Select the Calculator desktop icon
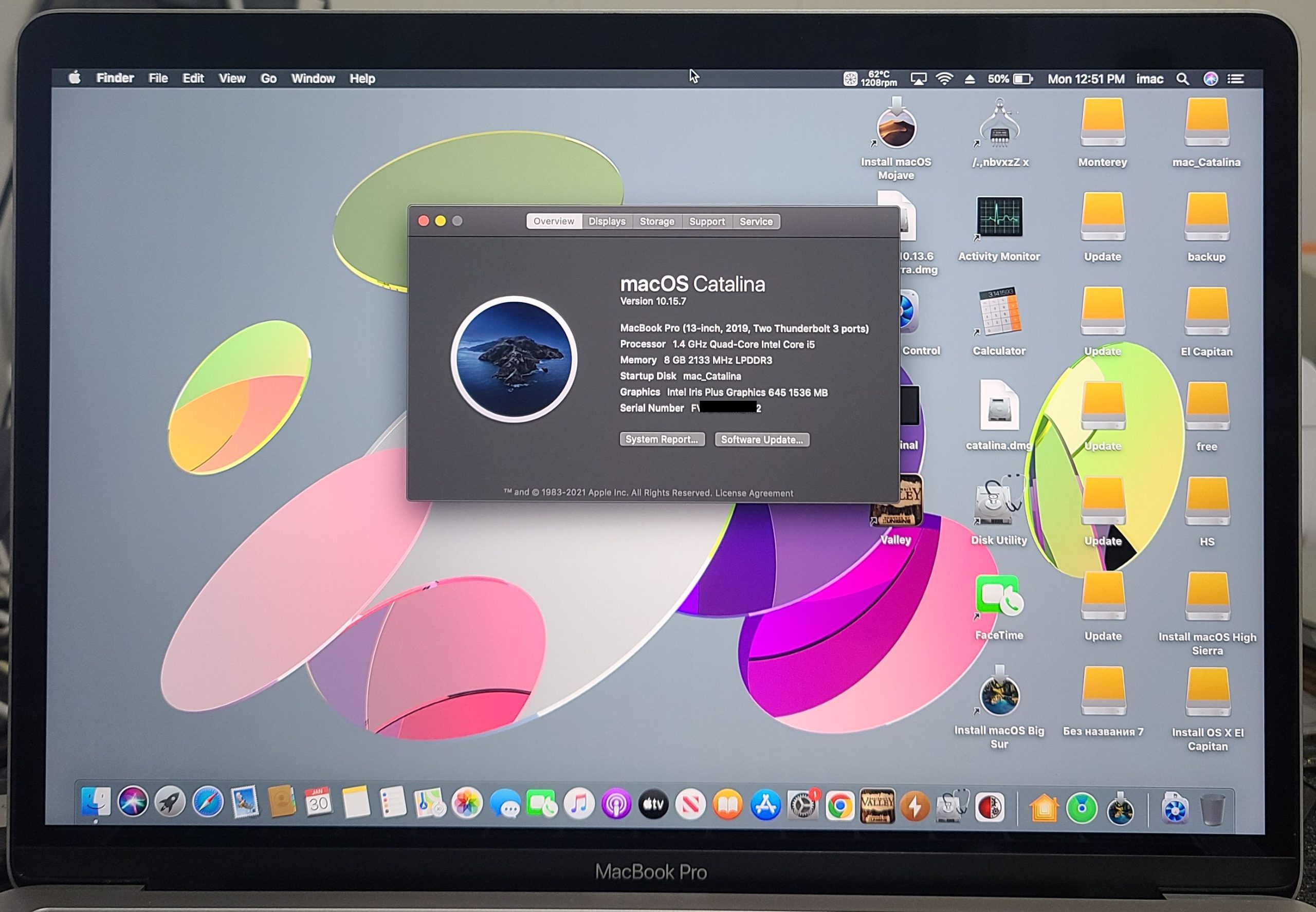This screenshot has height=912, width=1316. (x=999, y=312)
